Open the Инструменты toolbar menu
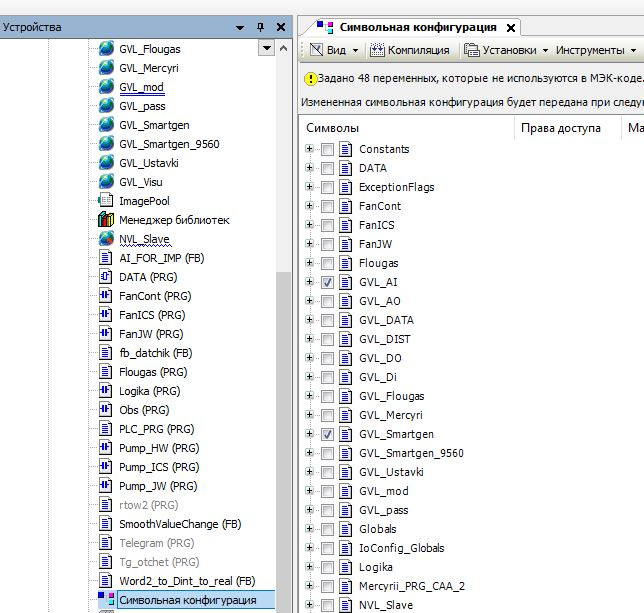The height and width of the screenshot is (613, 644). tap(596, 50)
